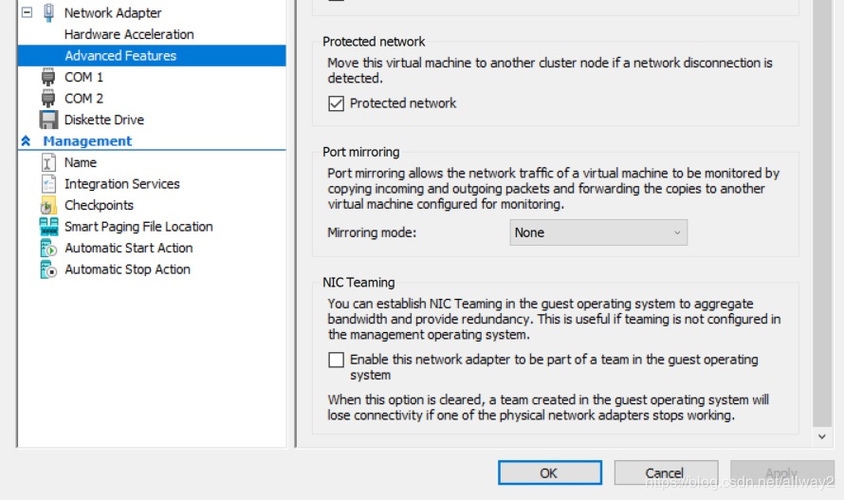844x500 pixels.
Task: Select the COM 1 port icon
Action: pos(48,77)
